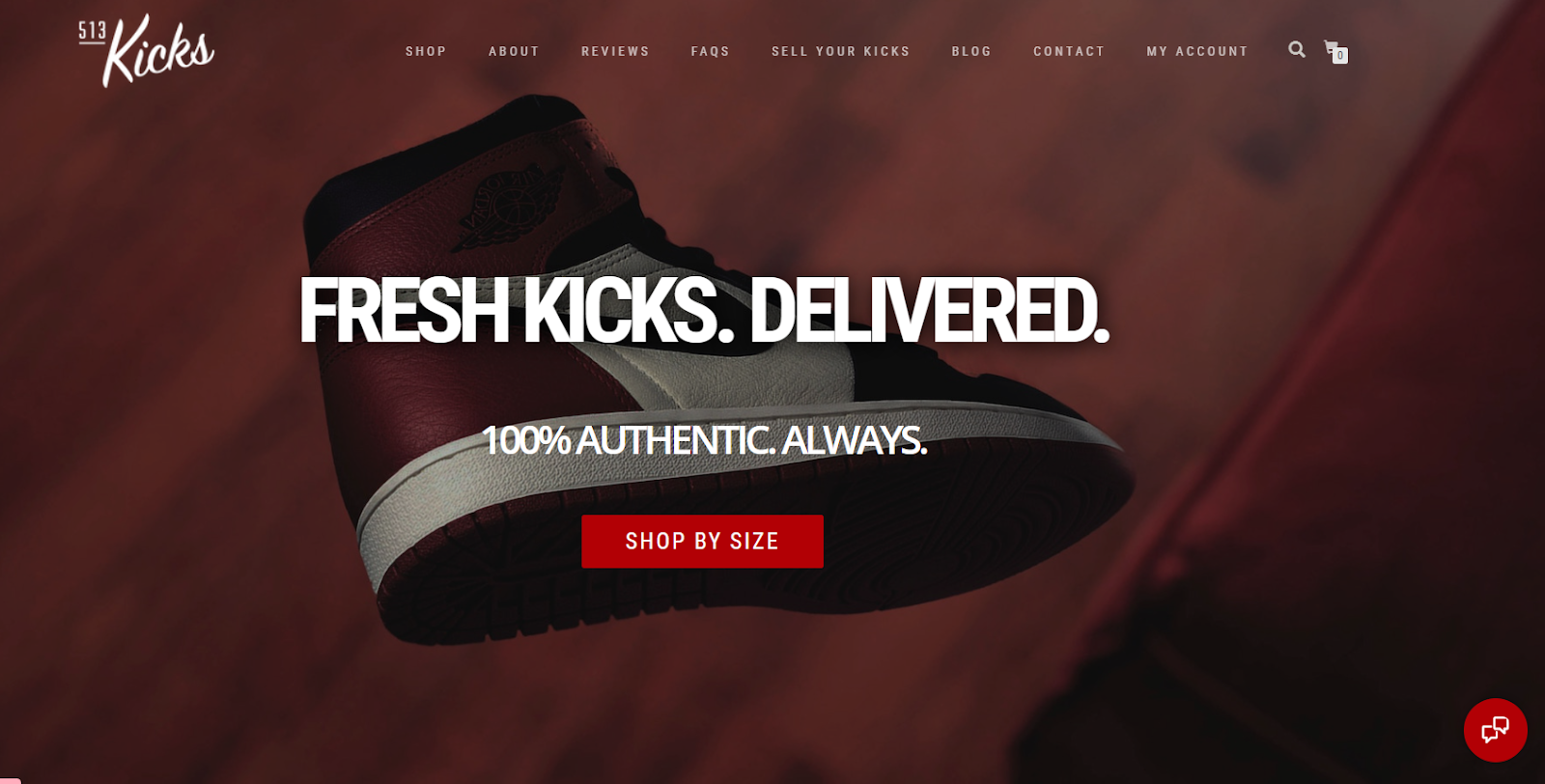Click the FRESH KICKS. DELIVERED. headline
1545x784 pixels.
tap(704, 310)
